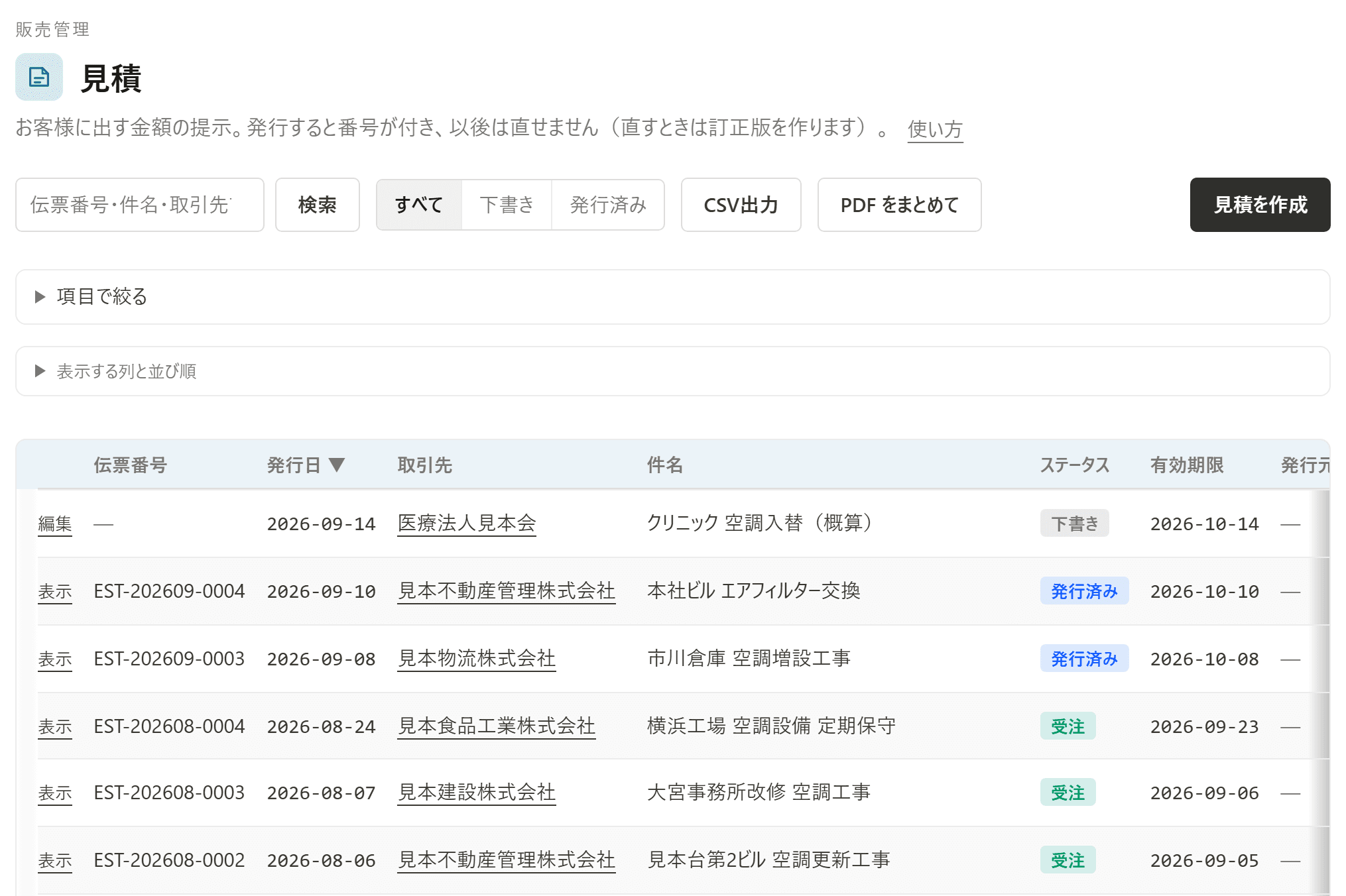Screen dimensions: 1346x896
Task: Click the 販売管理 breadcrumb text
Action: (53, 29)
